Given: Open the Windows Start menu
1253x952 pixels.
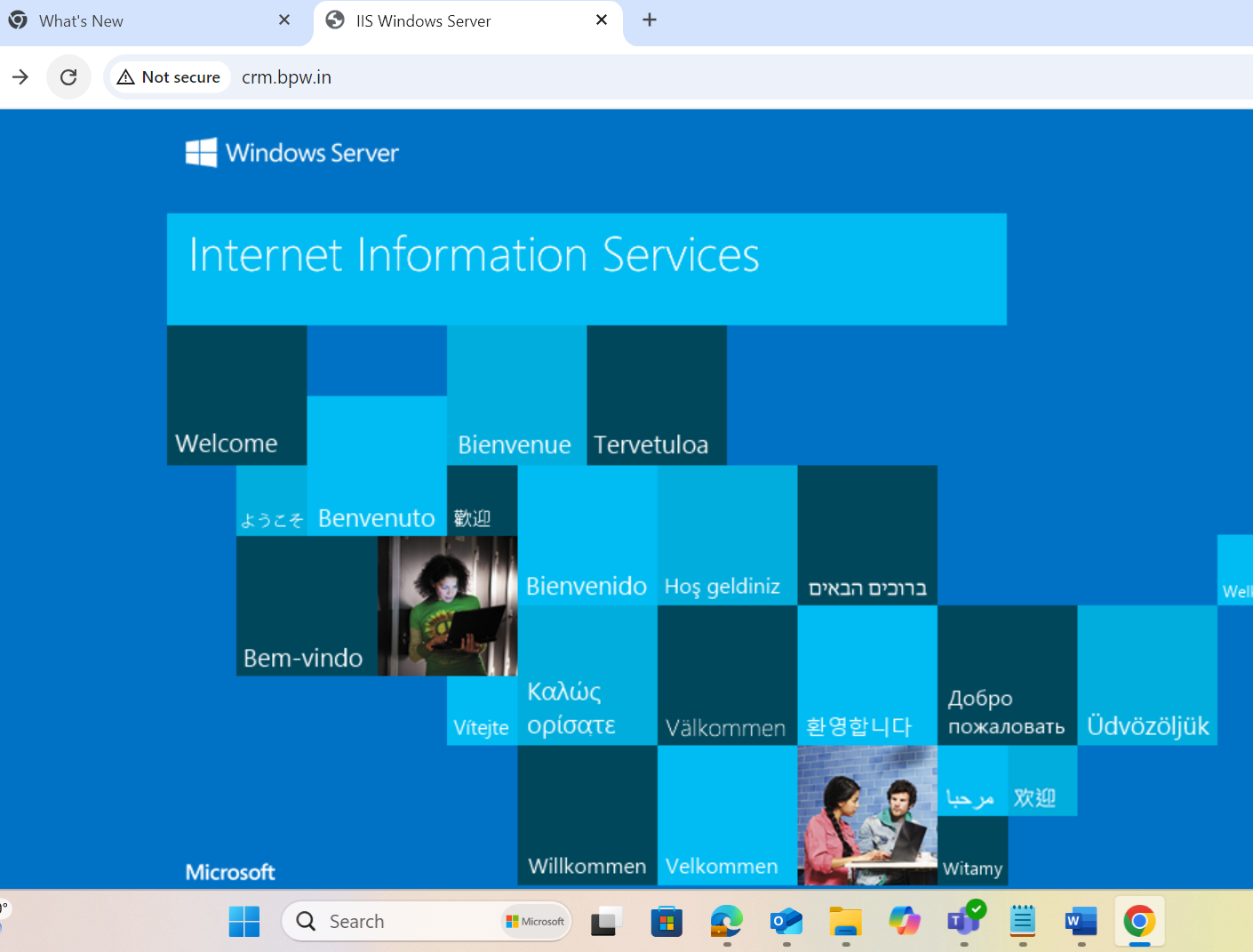Looking at the screenshot, I should 243,922.
